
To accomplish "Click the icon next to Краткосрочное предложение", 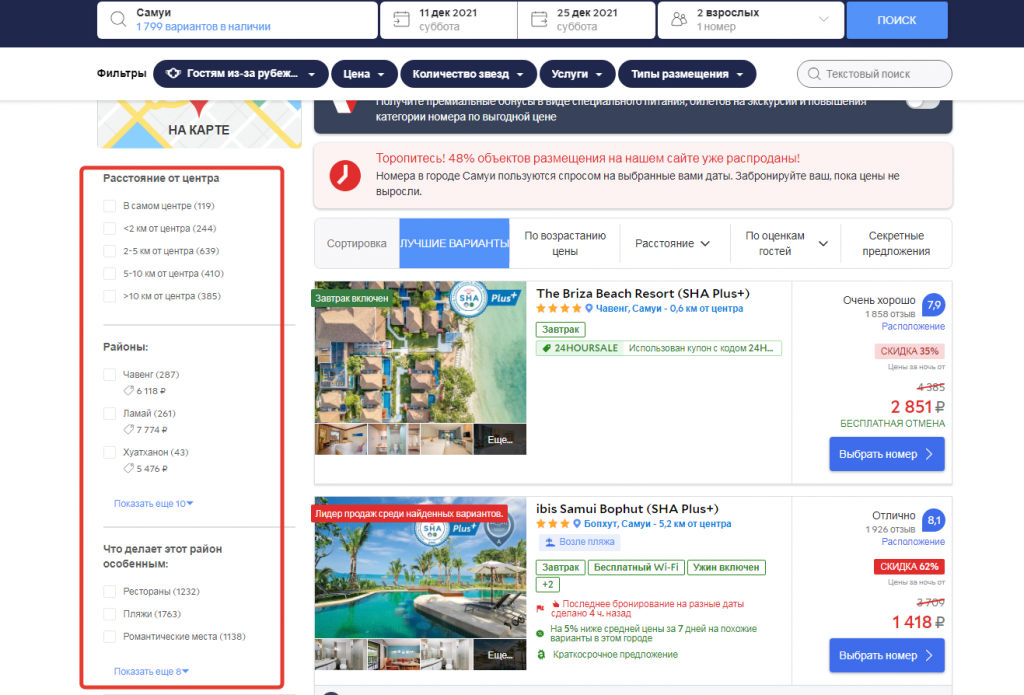I will tap(541, 655).
